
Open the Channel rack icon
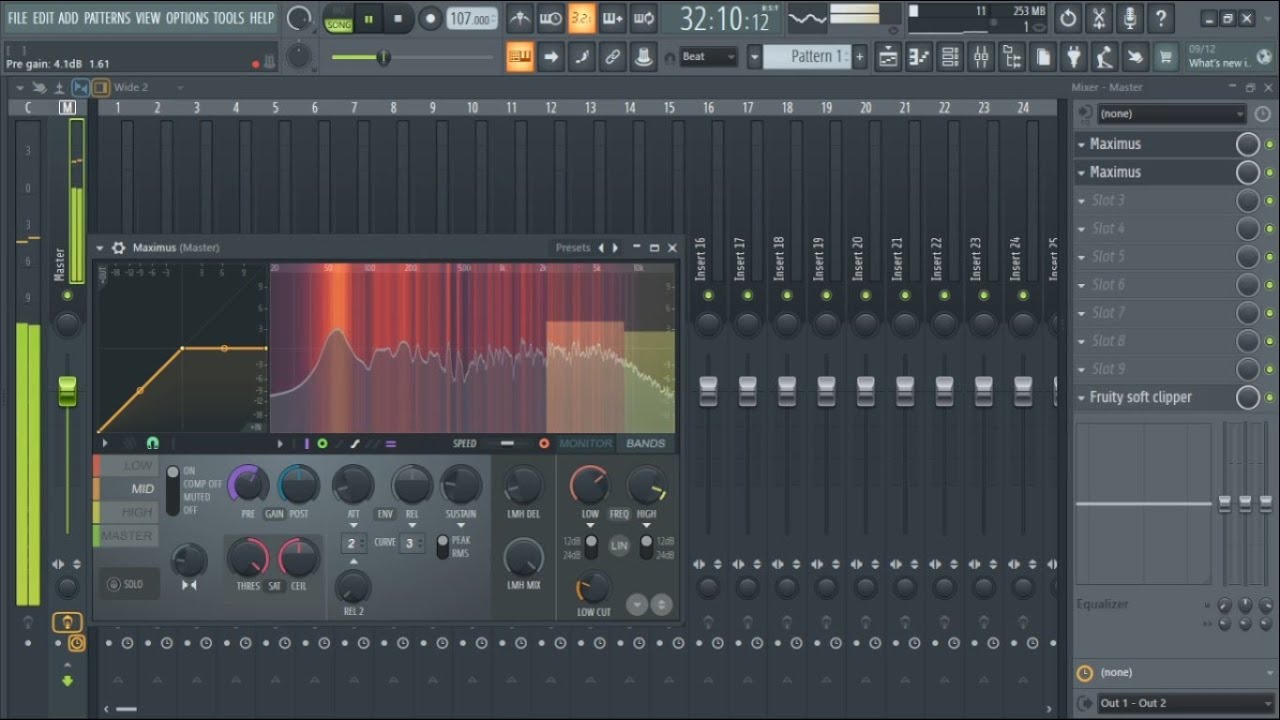[x=950, y=57]
